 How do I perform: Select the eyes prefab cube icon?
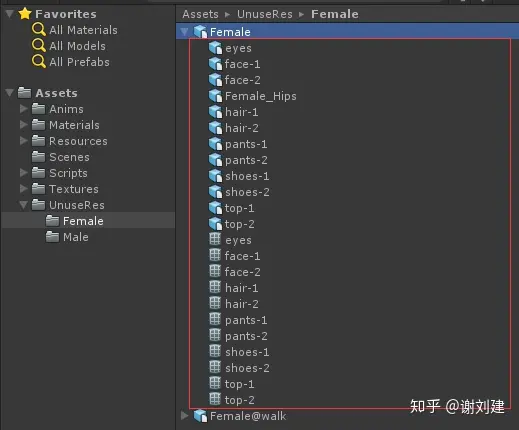(215, 48)
